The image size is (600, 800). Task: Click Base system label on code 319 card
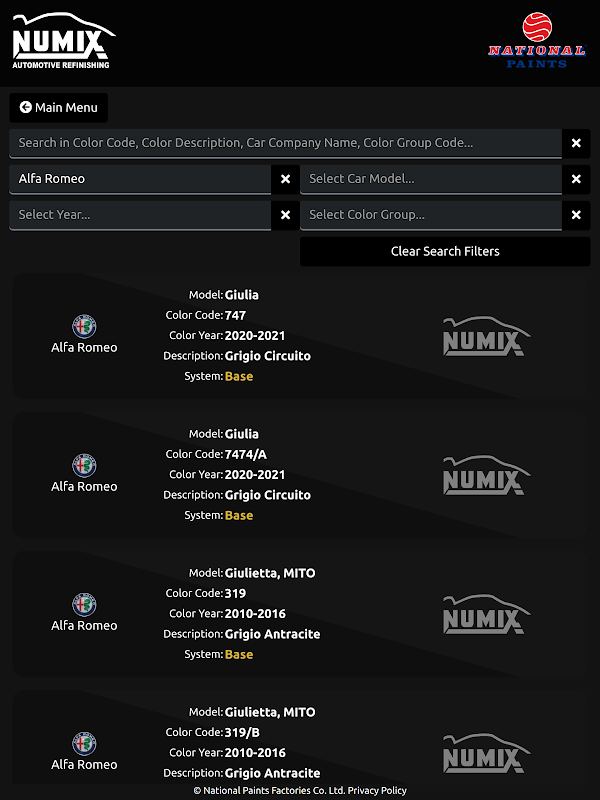[x=239, y=655]
